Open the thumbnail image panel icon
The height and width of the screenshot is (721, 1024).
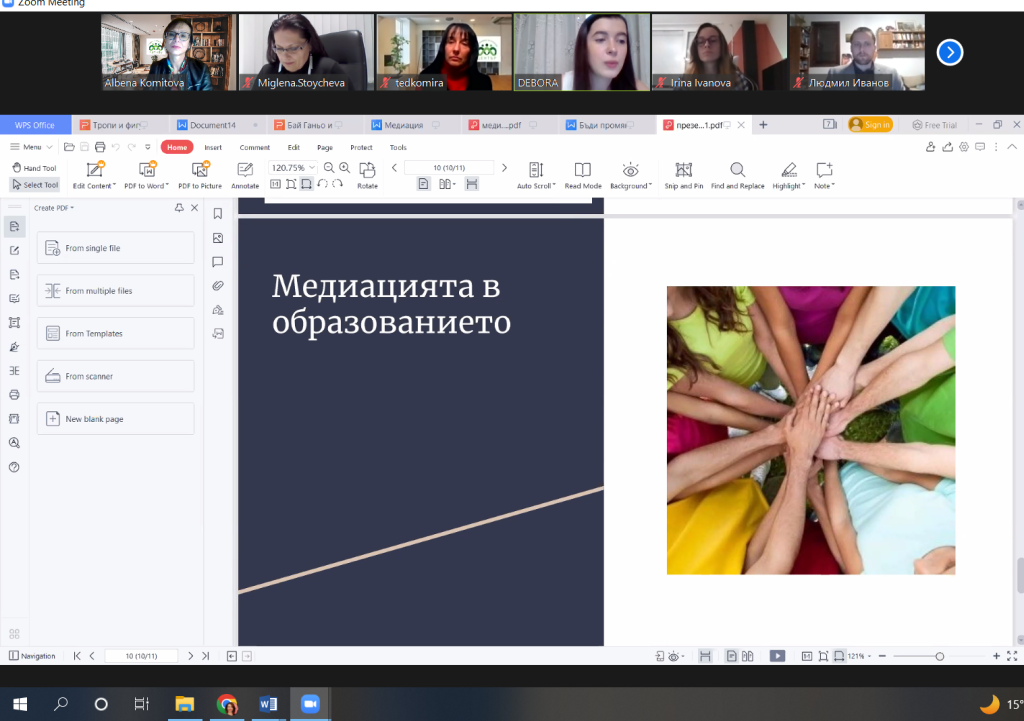(218, 238)
